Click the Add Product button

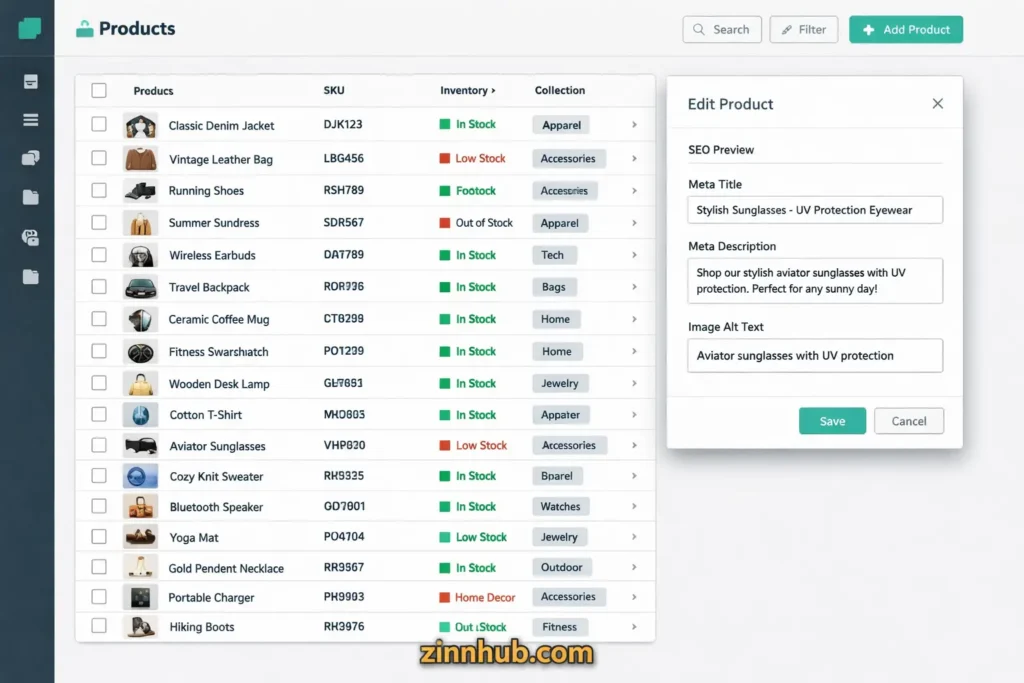tap(905, 29)
